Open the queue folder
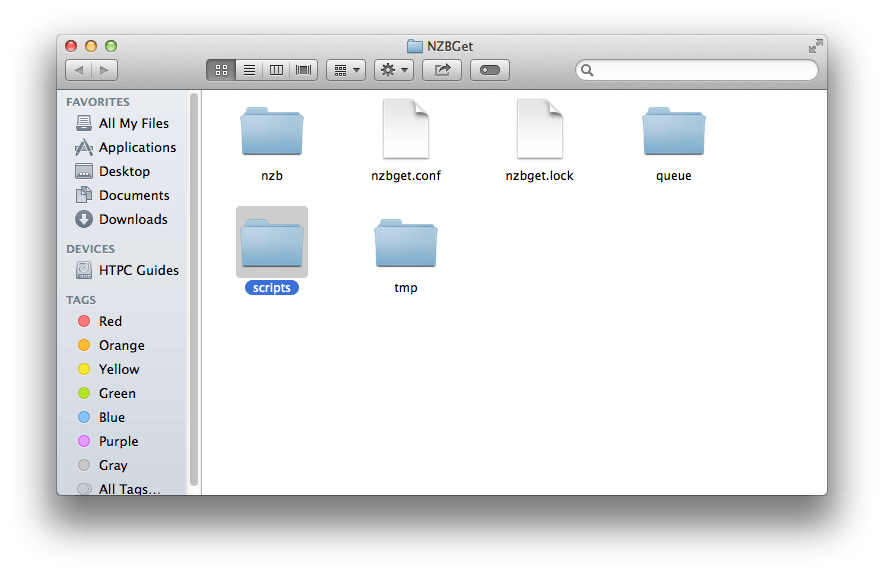This screenshot has height=574, width=884. coord(673,134)
